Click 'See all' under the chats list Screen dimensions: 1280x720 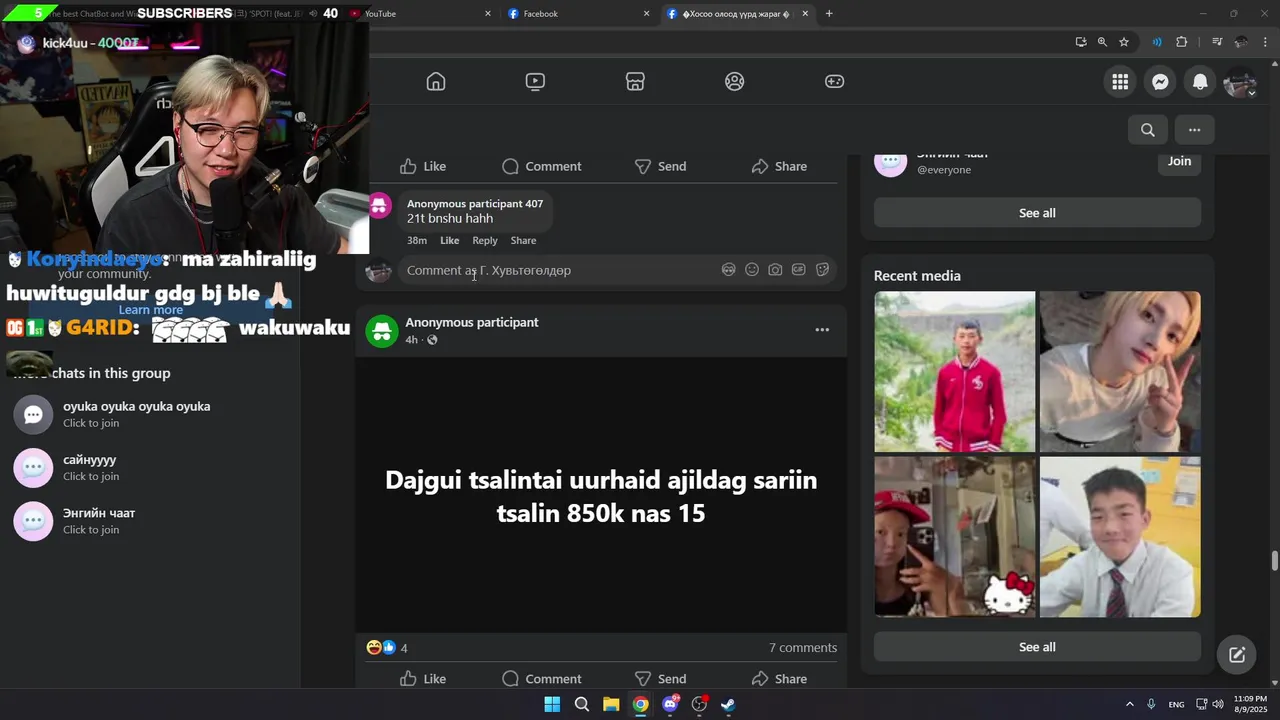[x=1037, y=213]
